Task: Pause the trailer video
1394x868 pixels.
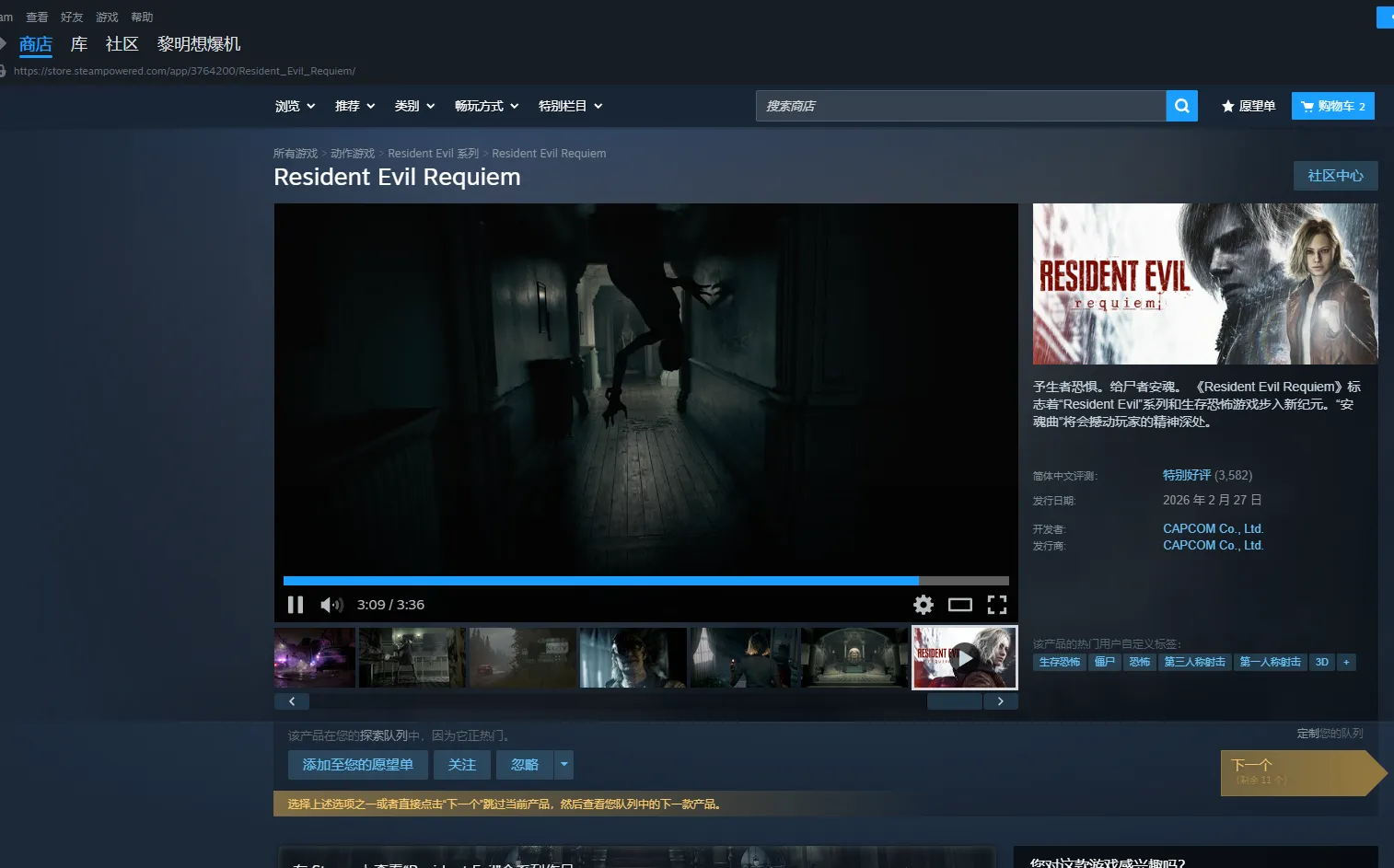Action: 296,605
